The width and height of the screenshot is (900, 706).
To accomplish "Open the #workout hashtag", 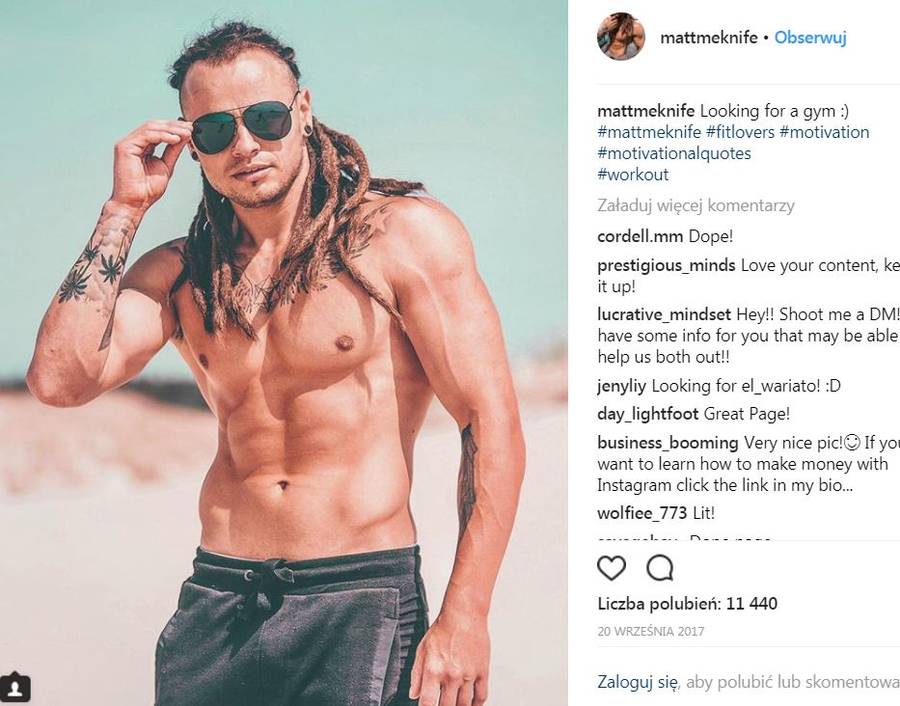I will (633, 175).
